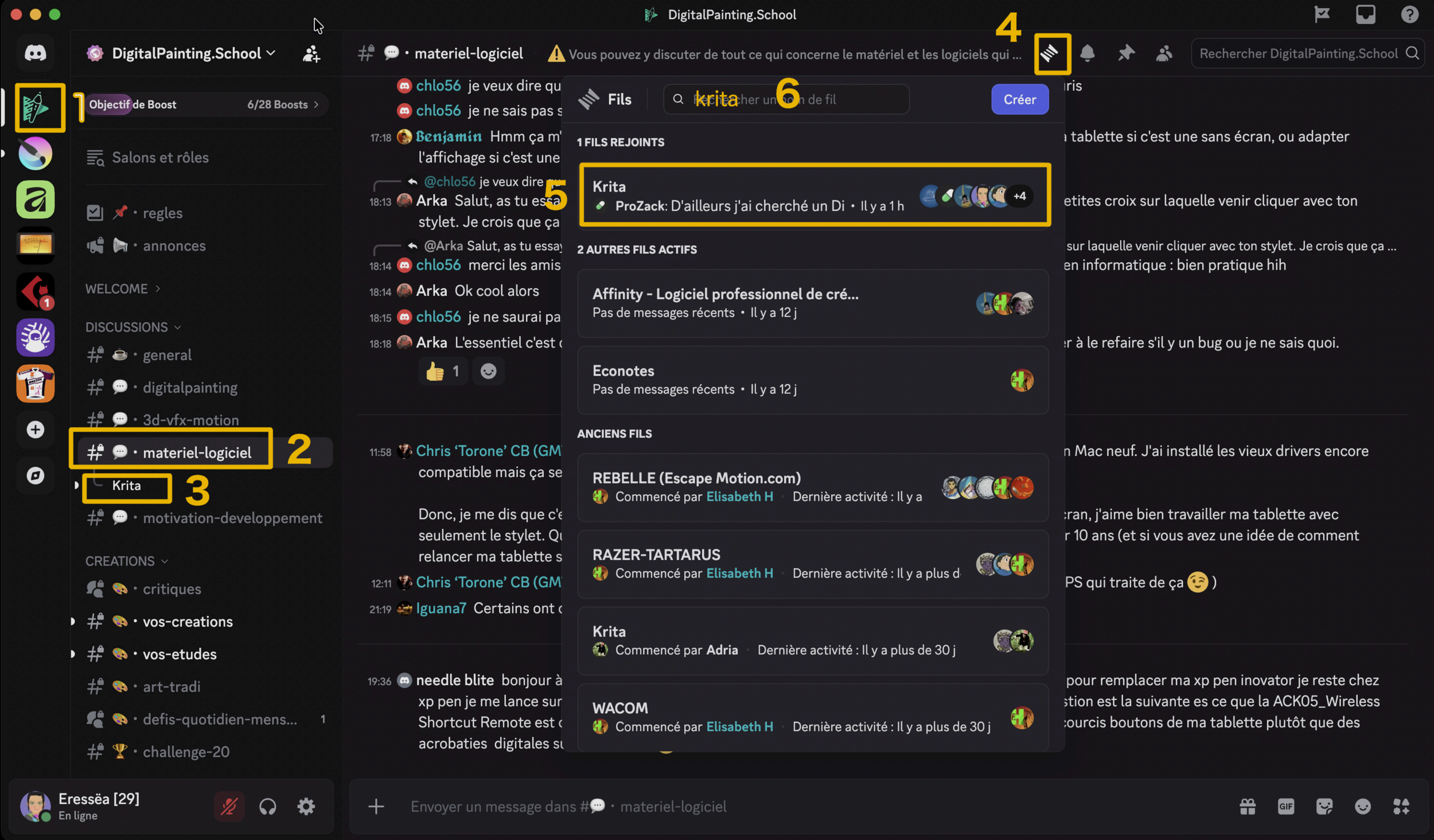1434x840 pixels.
Task: Open Discord direct messages home
Action: click(36, 53)
